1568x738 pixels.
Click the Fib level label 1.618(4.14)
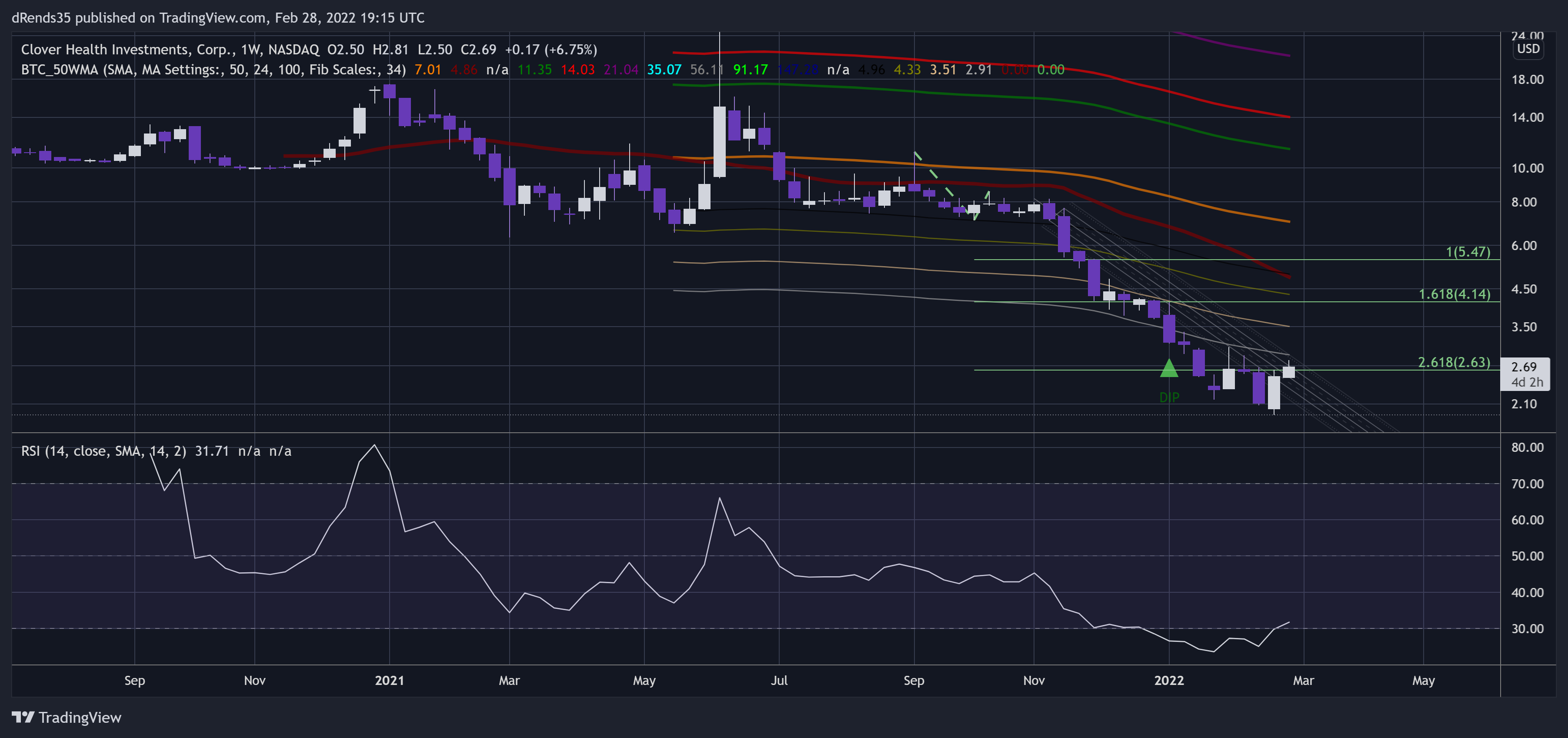[x=1454, y=294]
